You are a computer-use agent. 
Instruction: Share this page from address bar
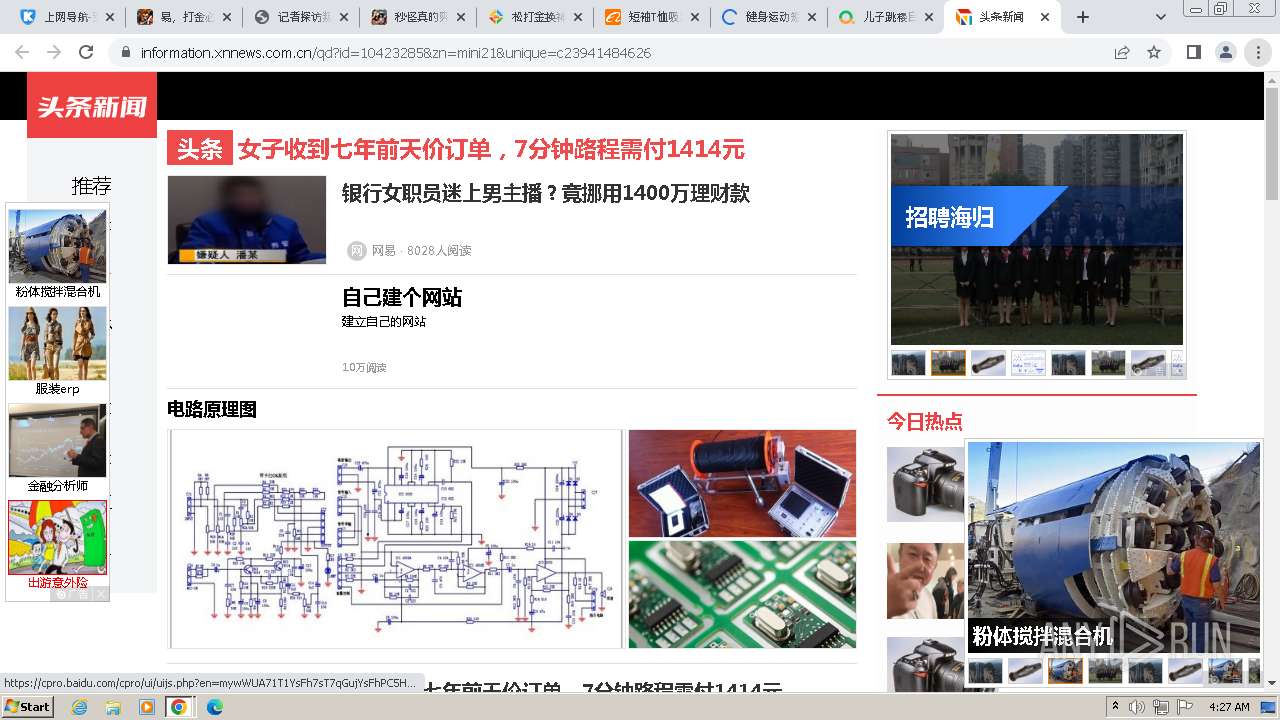1122,52
